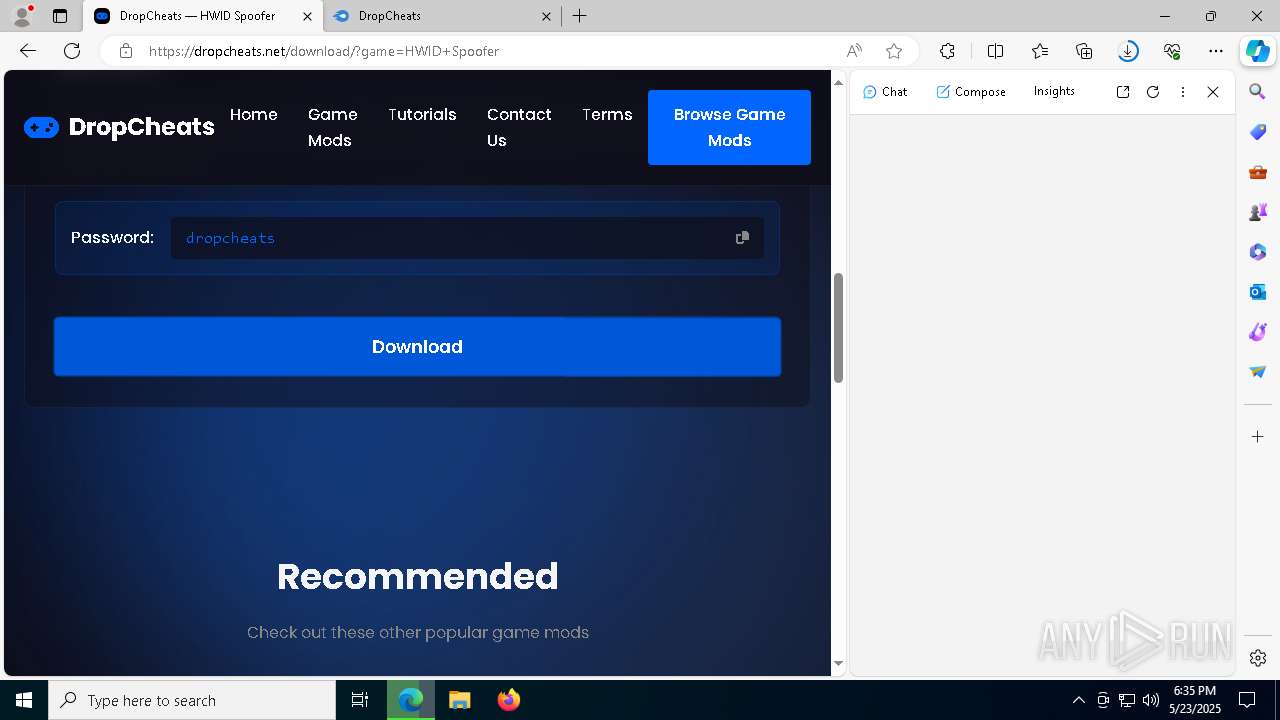
Task: Open the sidebar Tools briefcase icon
Action: click(x=1258, y=172)
